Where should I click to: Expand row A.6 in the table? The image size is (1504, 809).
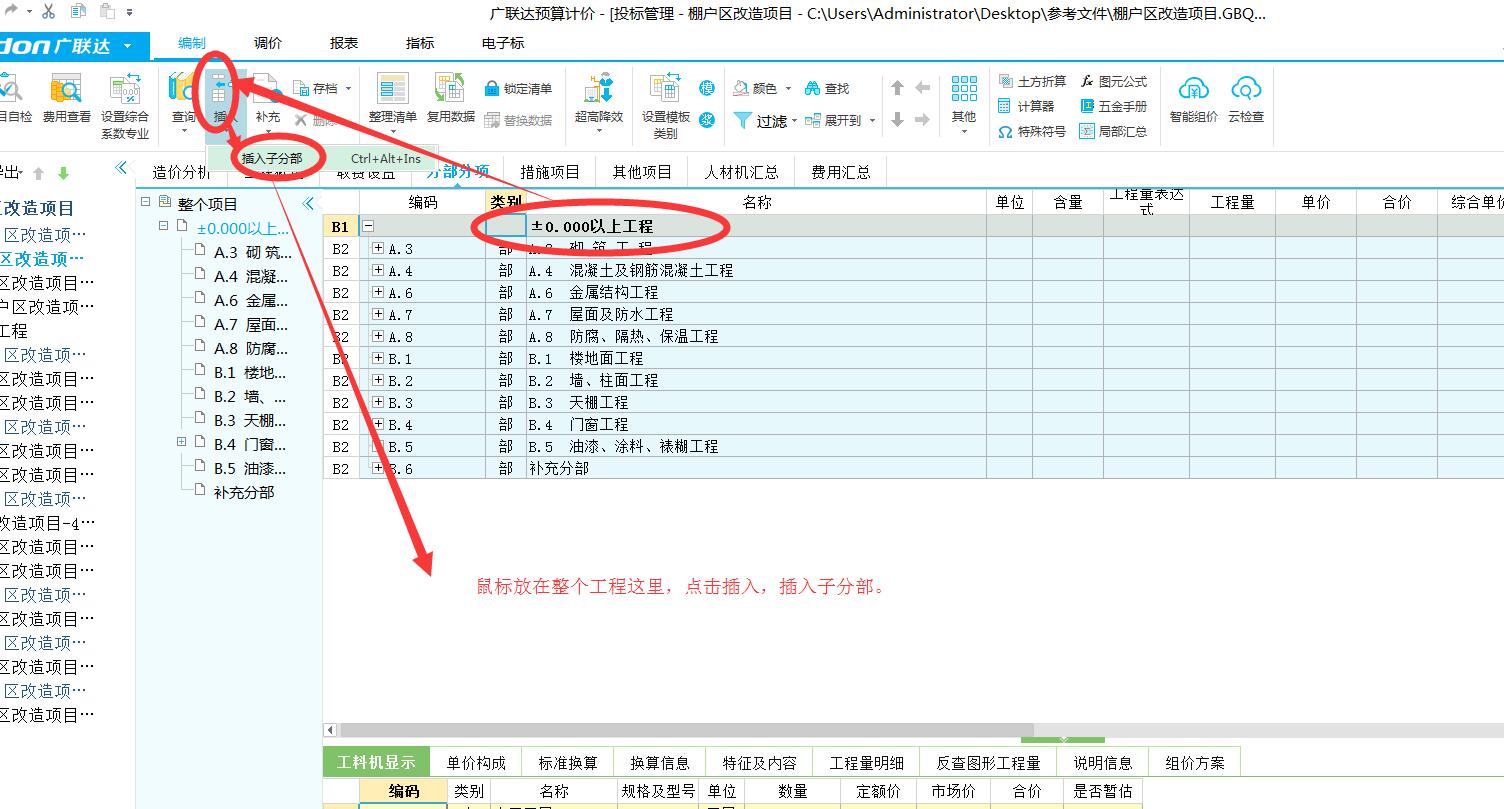(x=378, y=292)
